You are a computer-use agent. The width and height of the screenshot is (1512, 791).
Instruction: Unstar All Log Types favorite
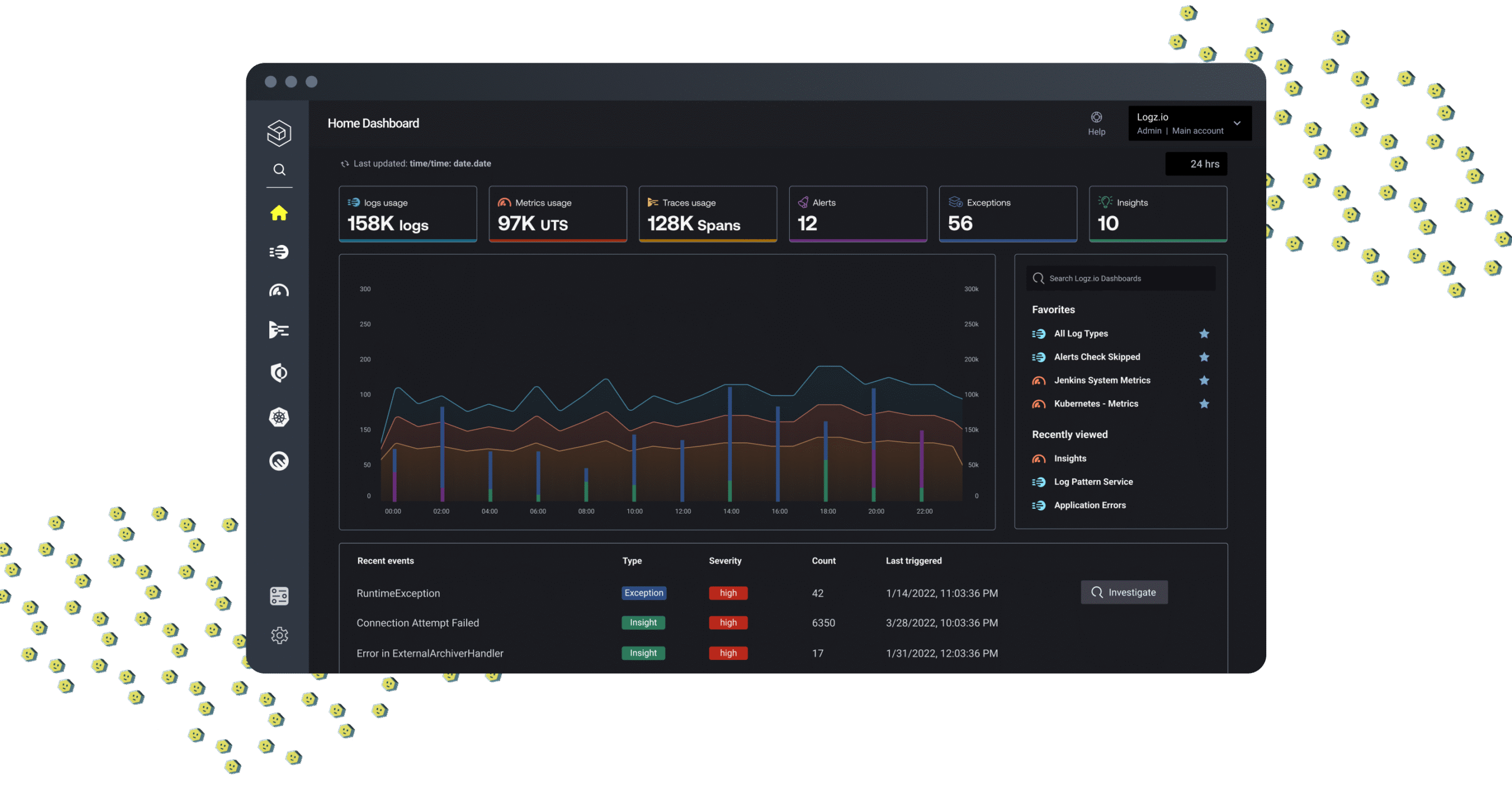click(x=1204, y=334)
